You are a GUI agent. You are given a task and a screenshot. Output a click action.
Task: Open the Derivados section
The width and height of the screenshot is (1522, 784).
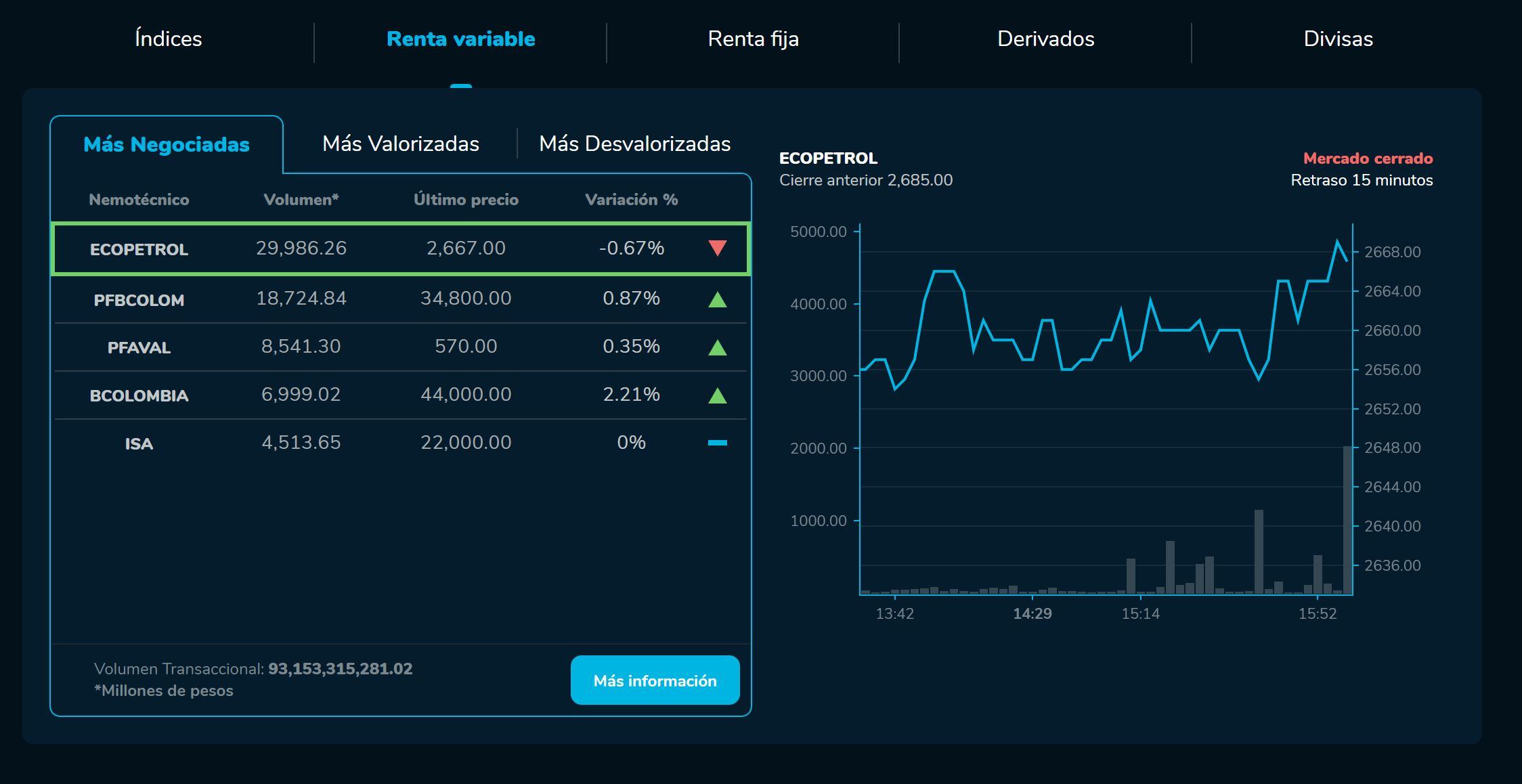coord(1046,39)
